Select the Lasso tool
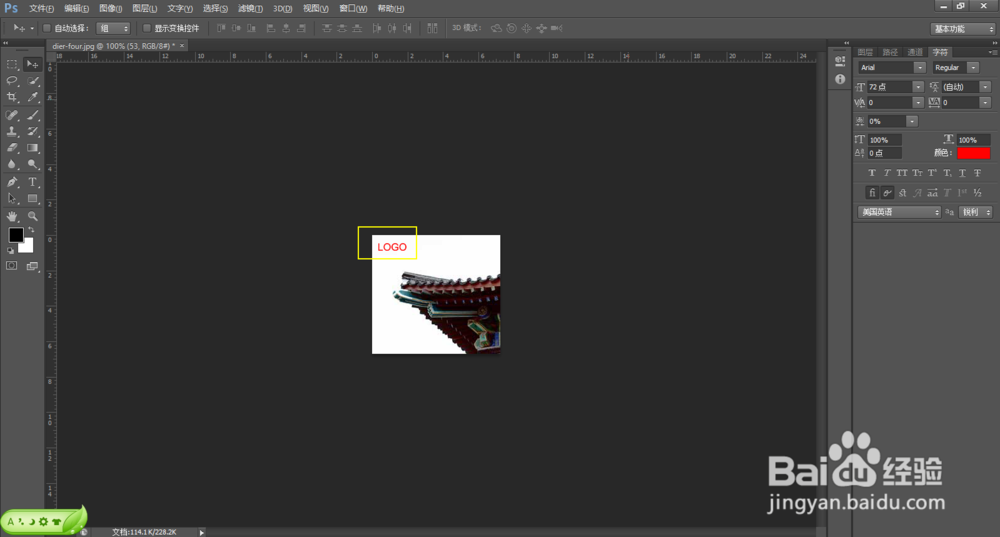Image resolution: width=1000 pixels, height=537 pixels. [x=12, y=81]
